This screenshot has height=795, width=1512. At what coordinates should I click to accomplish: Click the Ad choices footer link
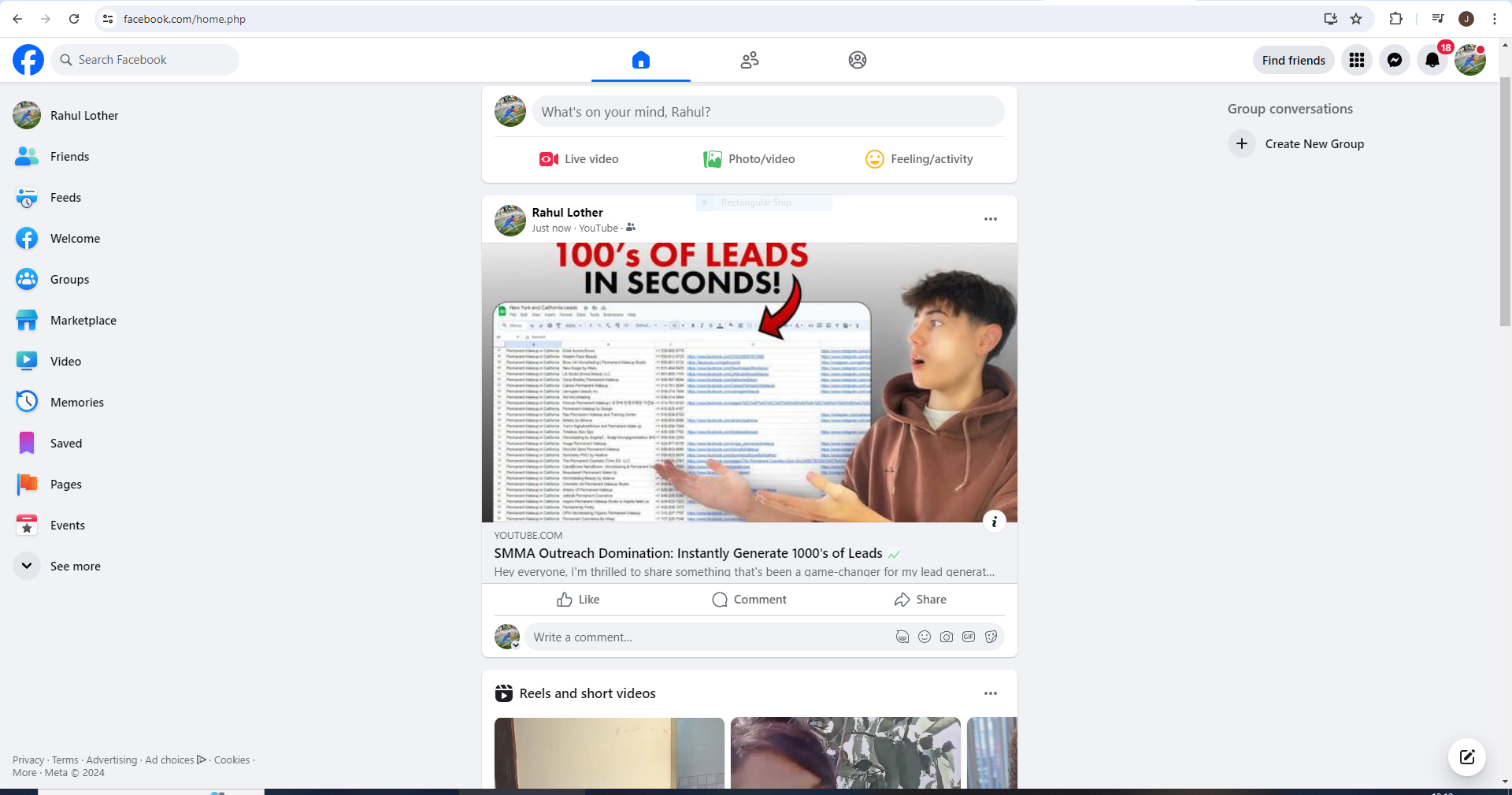[x=175, y=760]
